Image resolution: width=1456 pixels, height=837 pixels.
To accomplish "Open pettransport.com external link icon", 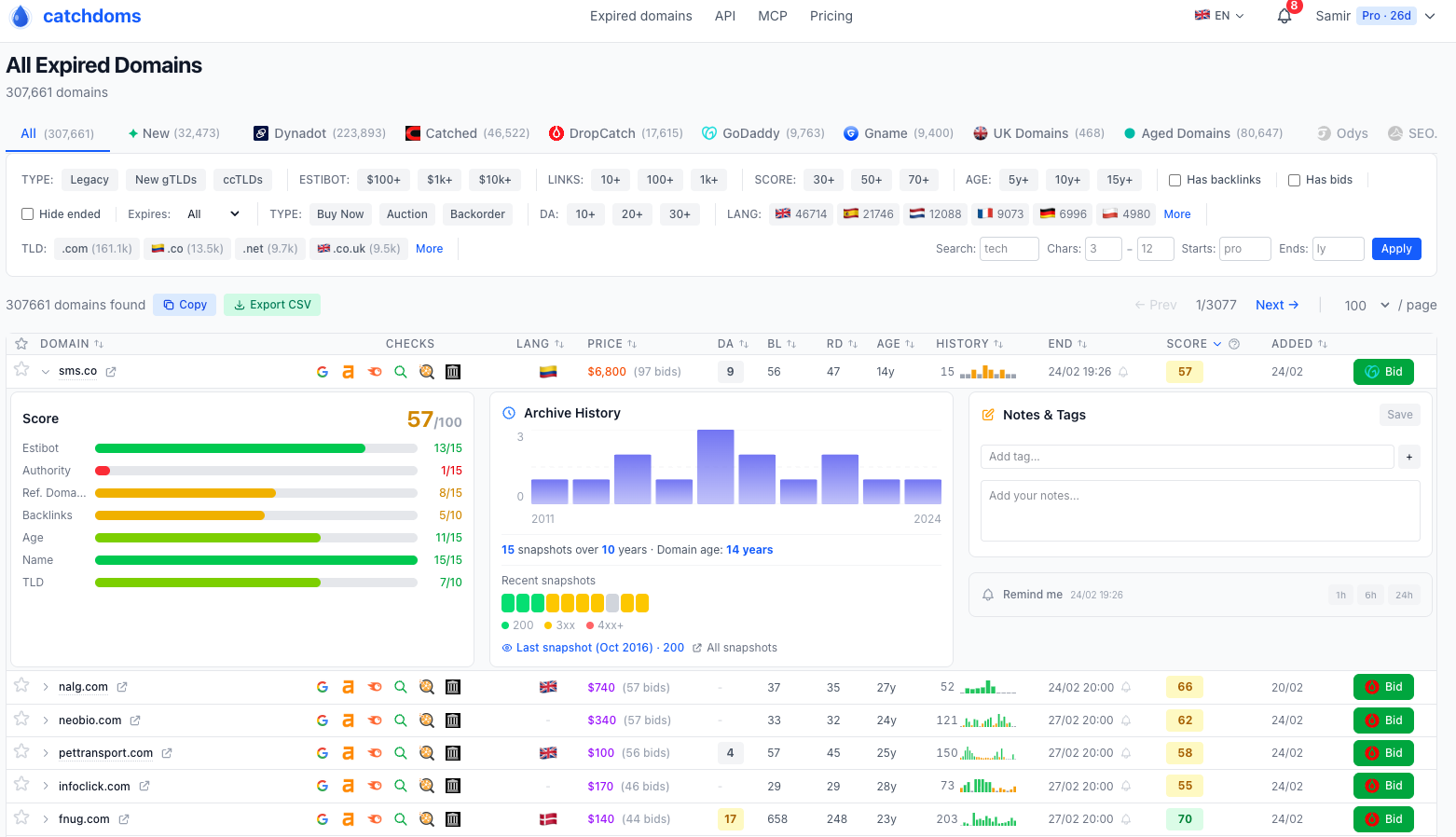I will 167,753.
